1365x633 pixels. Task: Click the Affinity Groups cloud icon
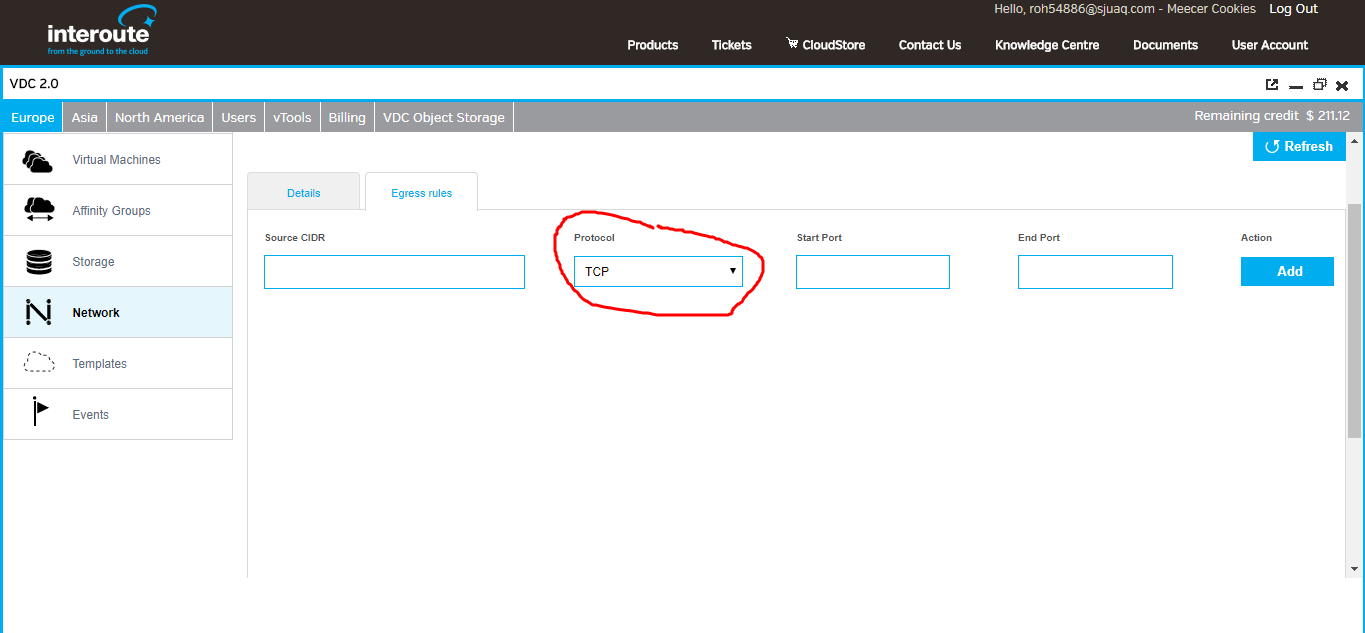point(39,210)
